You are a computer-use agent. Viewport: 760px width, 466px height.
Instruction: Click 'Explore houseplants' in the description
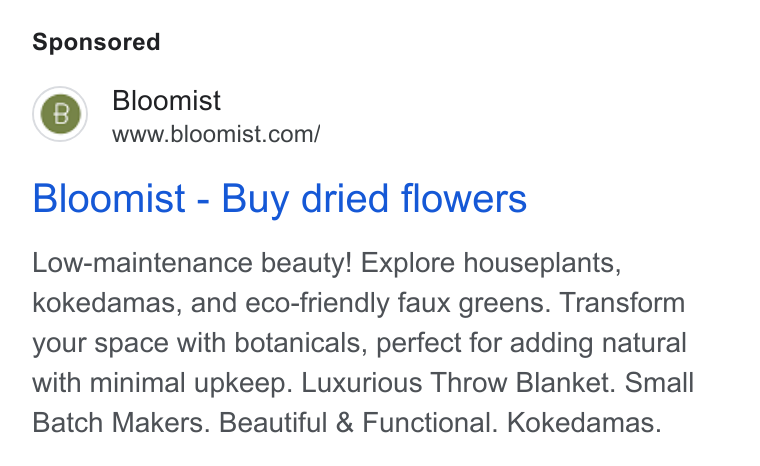point(491,264)
